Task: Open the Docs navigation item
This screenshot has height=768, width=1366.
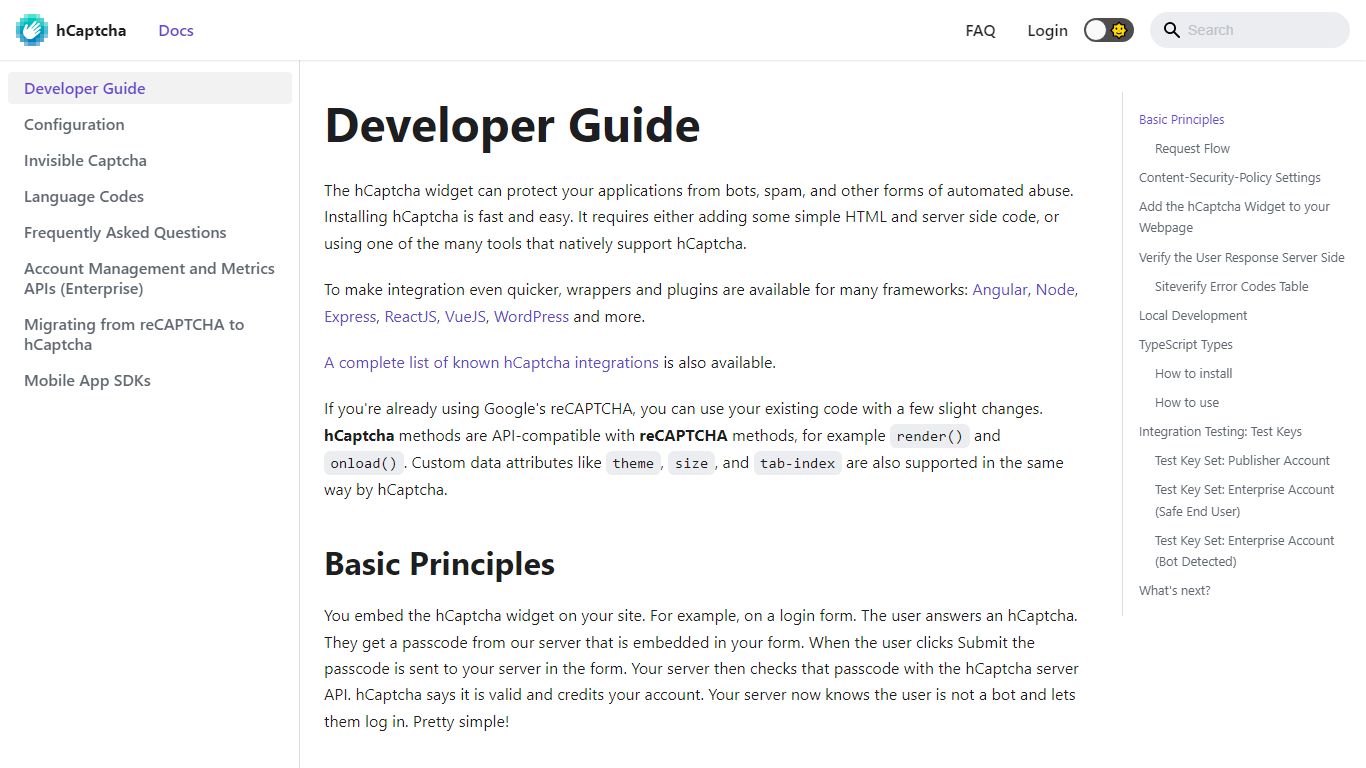Action: point(176,30)
